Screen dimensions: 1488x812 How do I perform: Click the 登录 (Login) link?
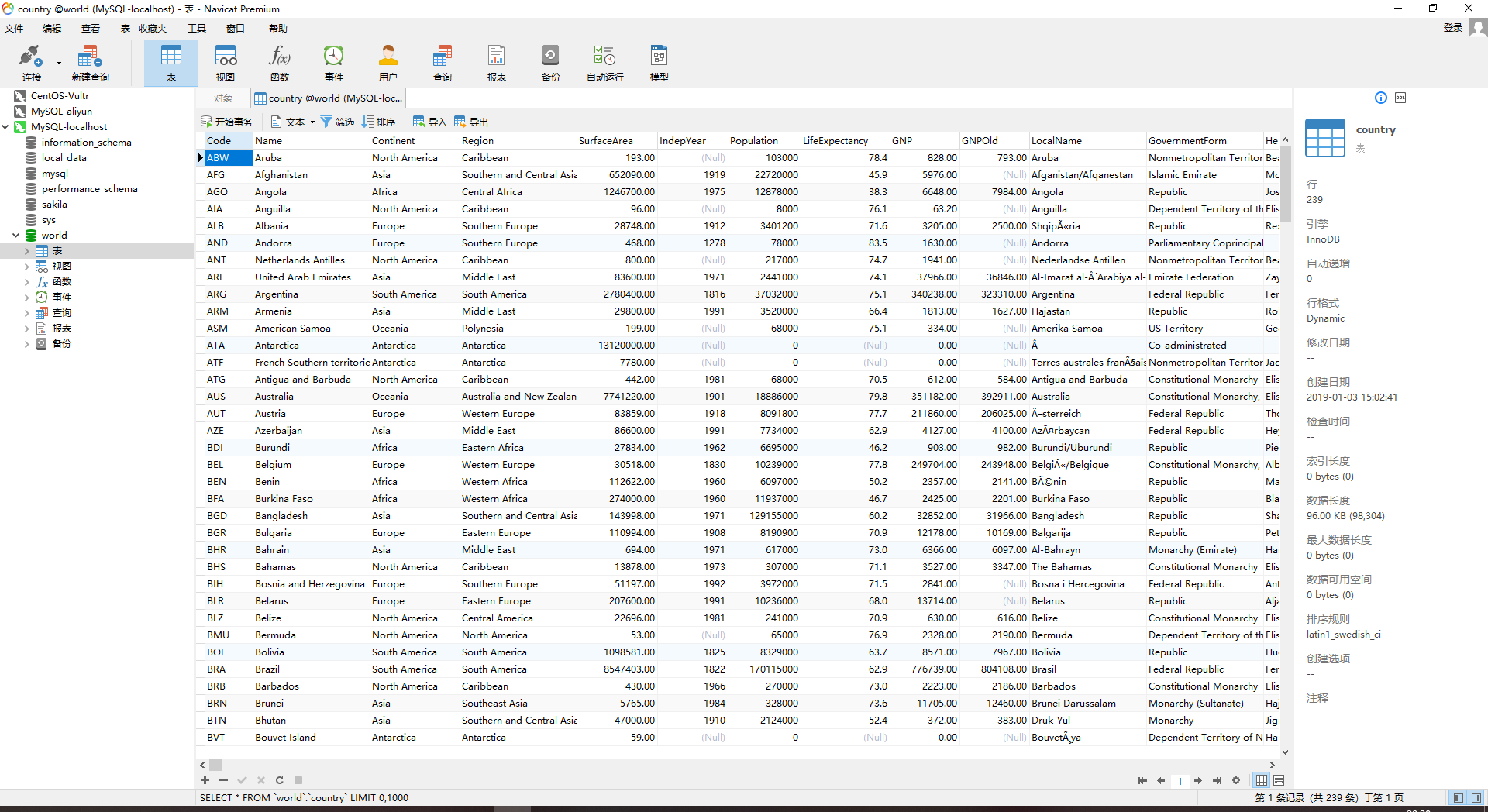pyautogui.click(x=1452, y=28)
